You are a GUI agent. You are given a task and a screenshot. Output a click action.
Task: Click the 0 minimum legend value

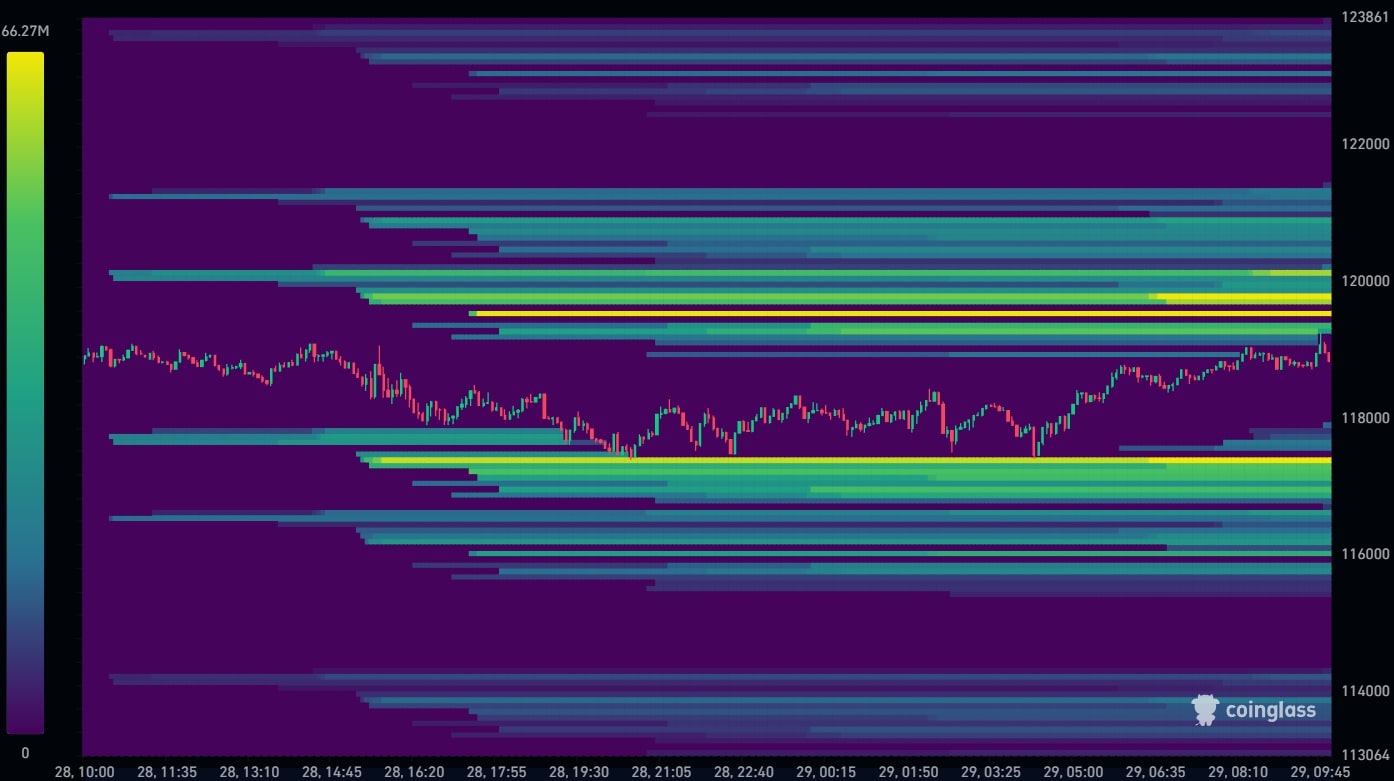coord(25,753)
